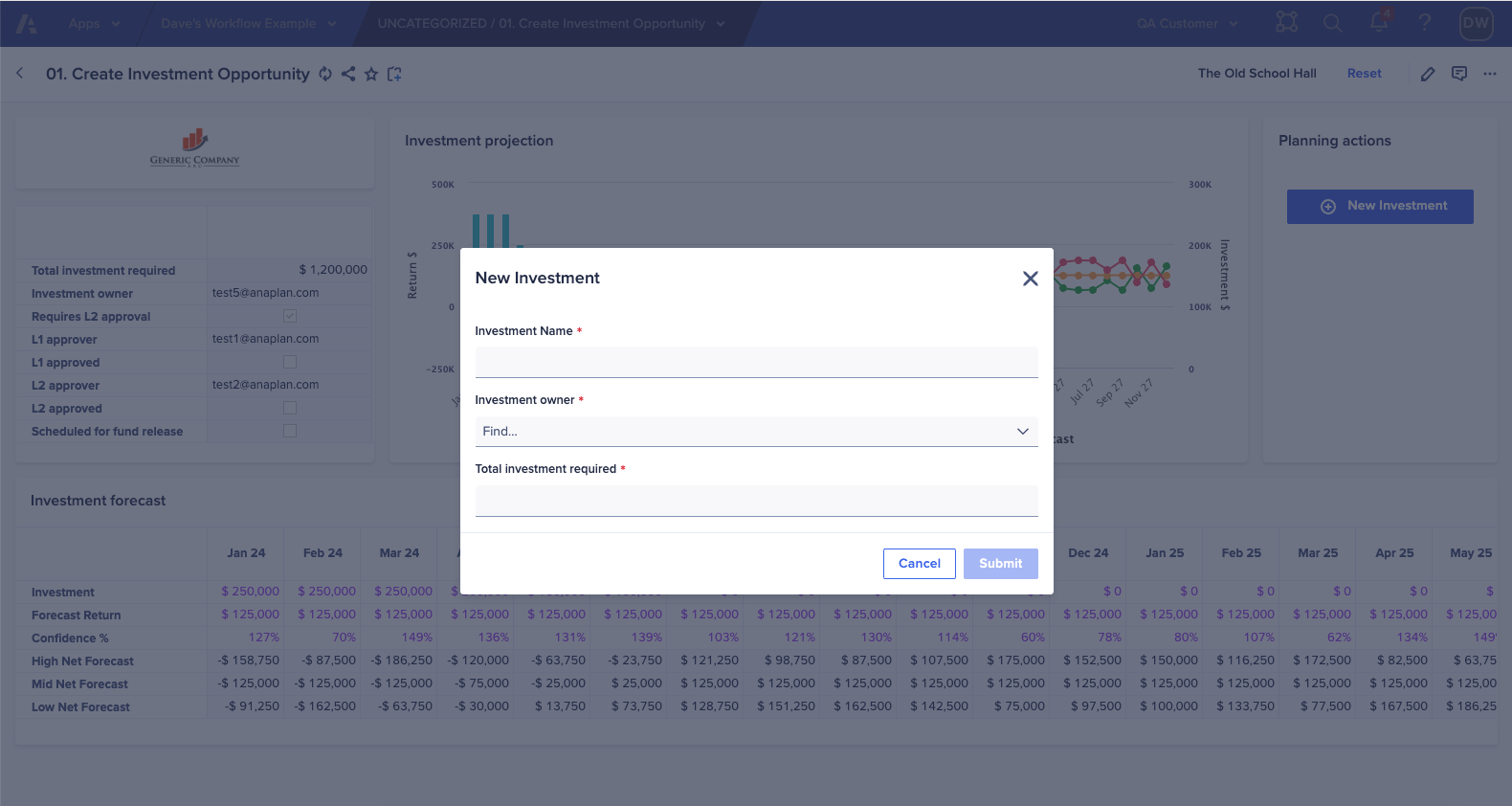
Task: Toggle the Scheduled for fund release checkbox
Action: click(x=290, y=431)
